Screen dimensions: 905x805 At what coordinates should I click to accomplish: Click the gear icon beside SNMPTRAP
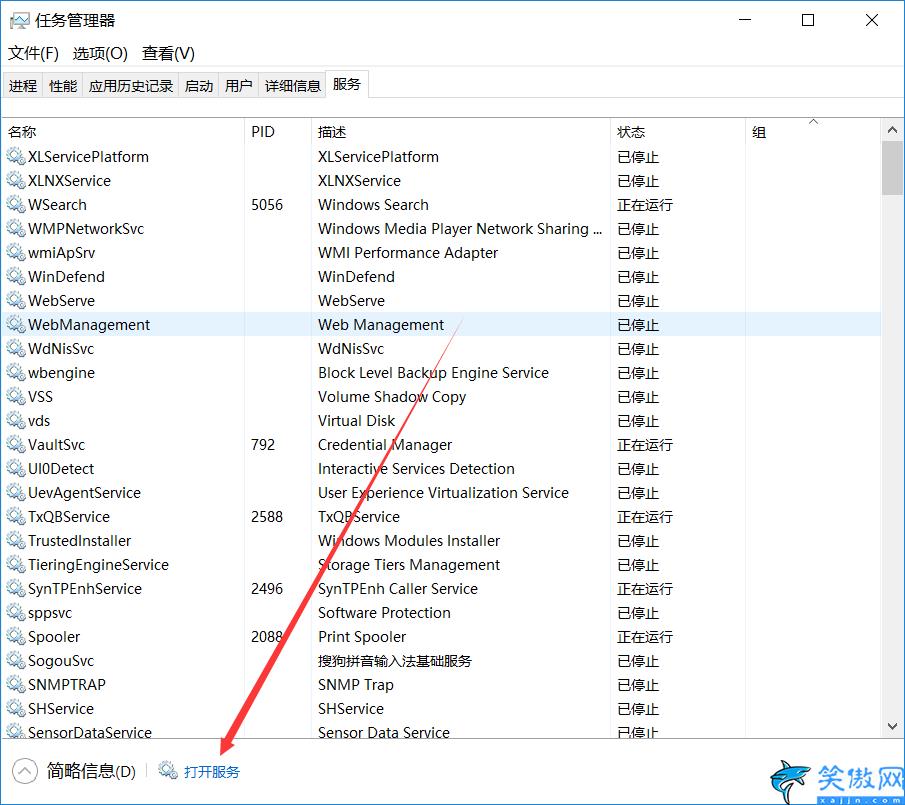[16, 684]
